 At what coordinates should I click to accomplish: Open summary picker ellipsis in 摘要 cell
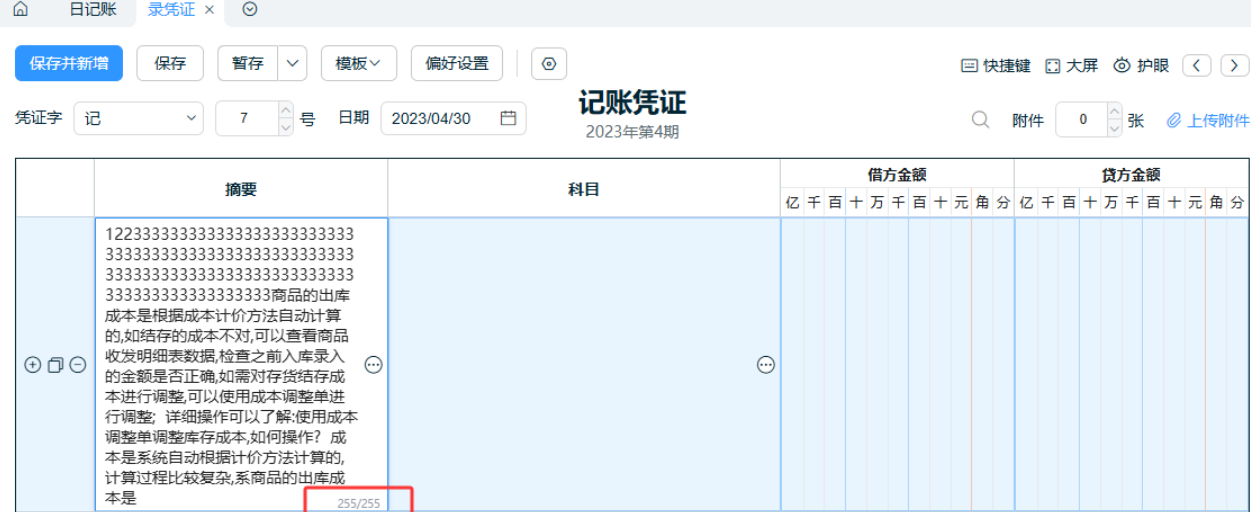pos(373,365)
